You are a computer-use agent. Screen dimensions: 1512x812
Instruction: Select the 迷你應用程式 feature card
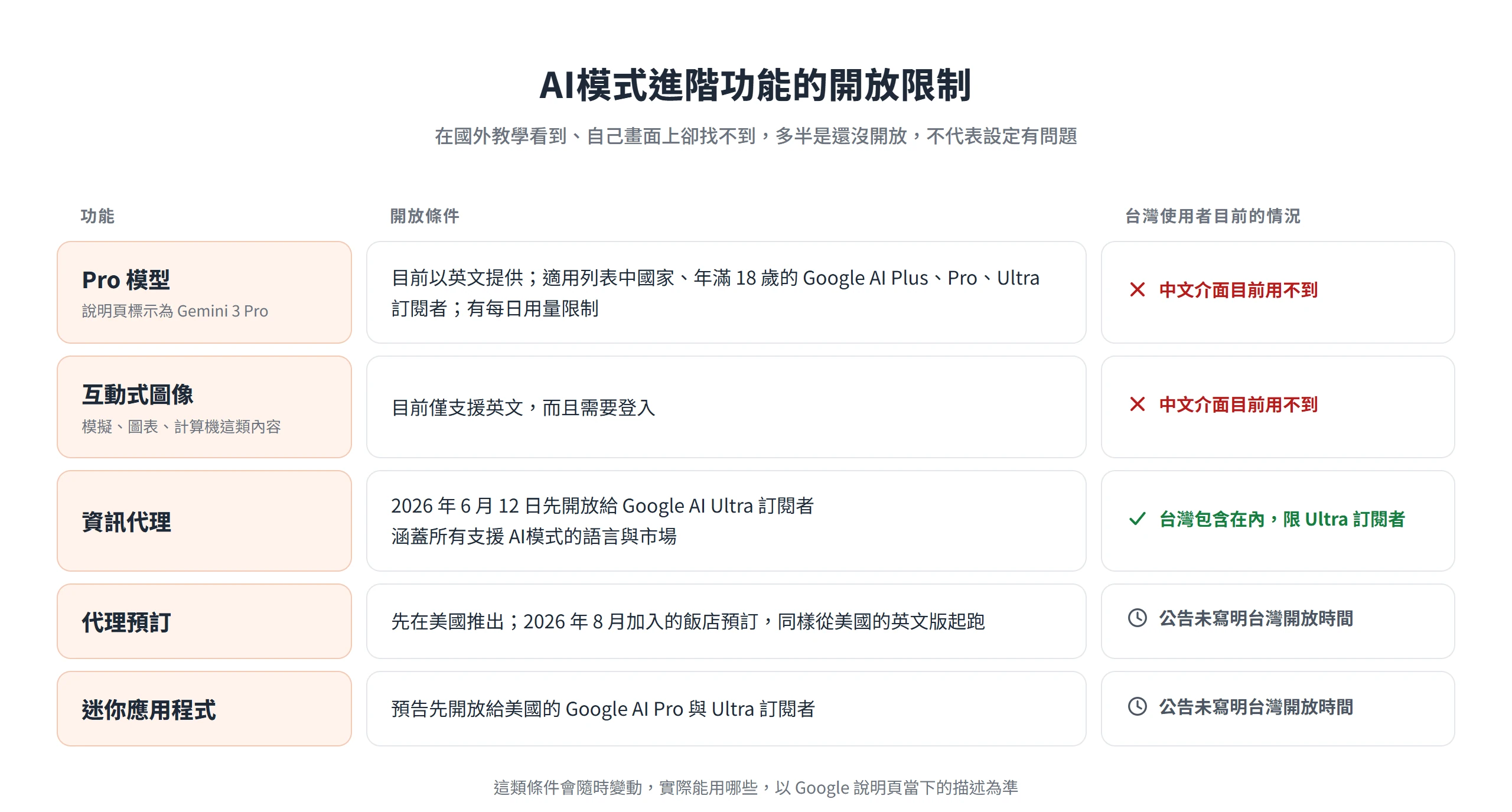[x=204, y=709]
